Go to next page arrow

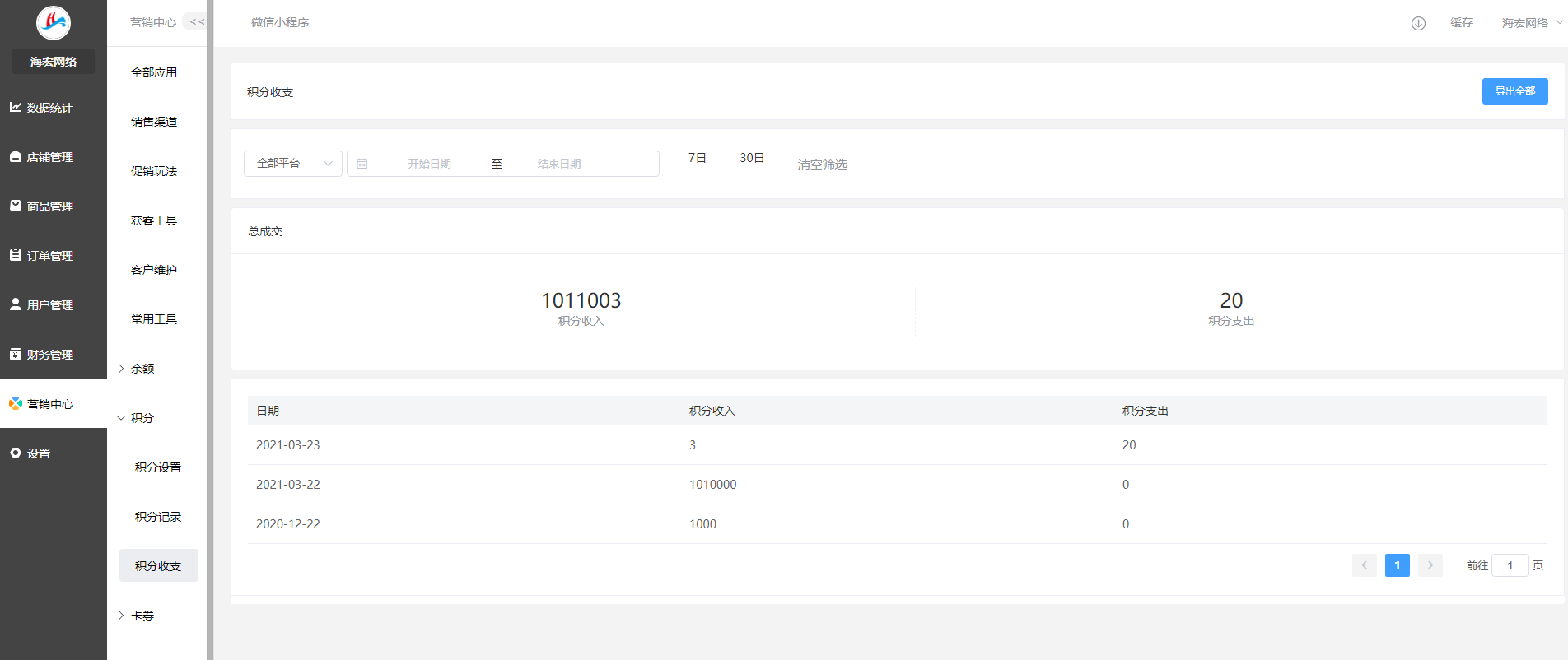coord(1430,565)
